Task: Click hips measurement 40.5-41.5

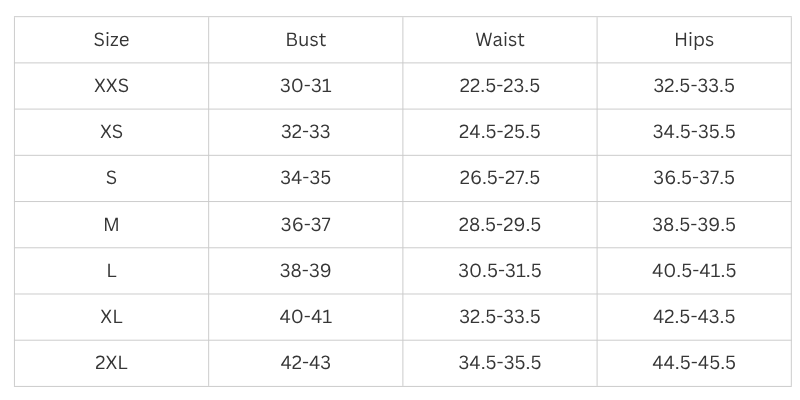Action: coord(694,271)
